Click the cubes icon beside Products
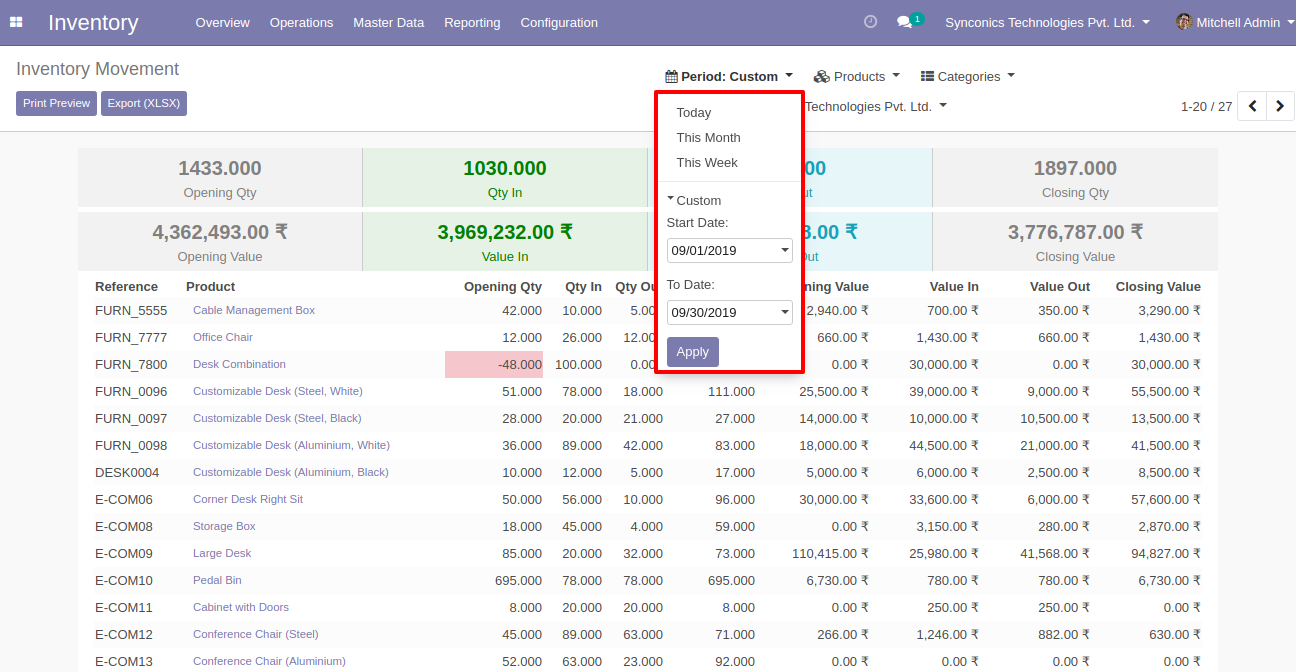1296x672 pixels. click(x=821, y=76)
